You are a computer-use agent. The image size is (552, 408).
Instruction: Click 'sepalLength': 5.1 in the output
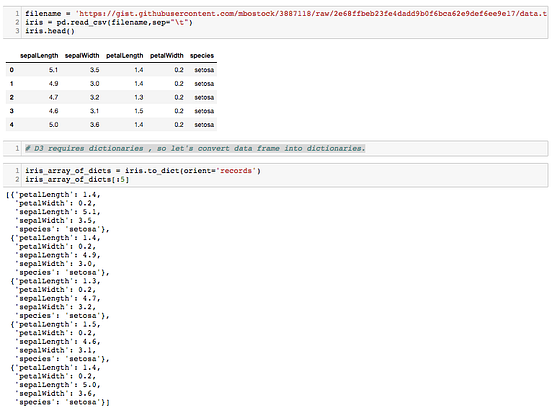[x=58, y=212]
